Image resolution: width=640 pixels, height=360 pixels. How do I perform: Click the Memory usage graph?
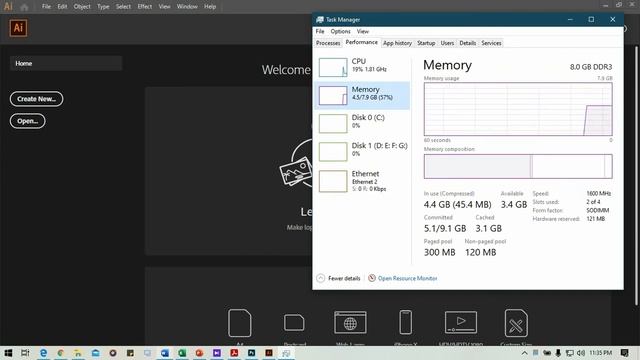coord(518,109)
